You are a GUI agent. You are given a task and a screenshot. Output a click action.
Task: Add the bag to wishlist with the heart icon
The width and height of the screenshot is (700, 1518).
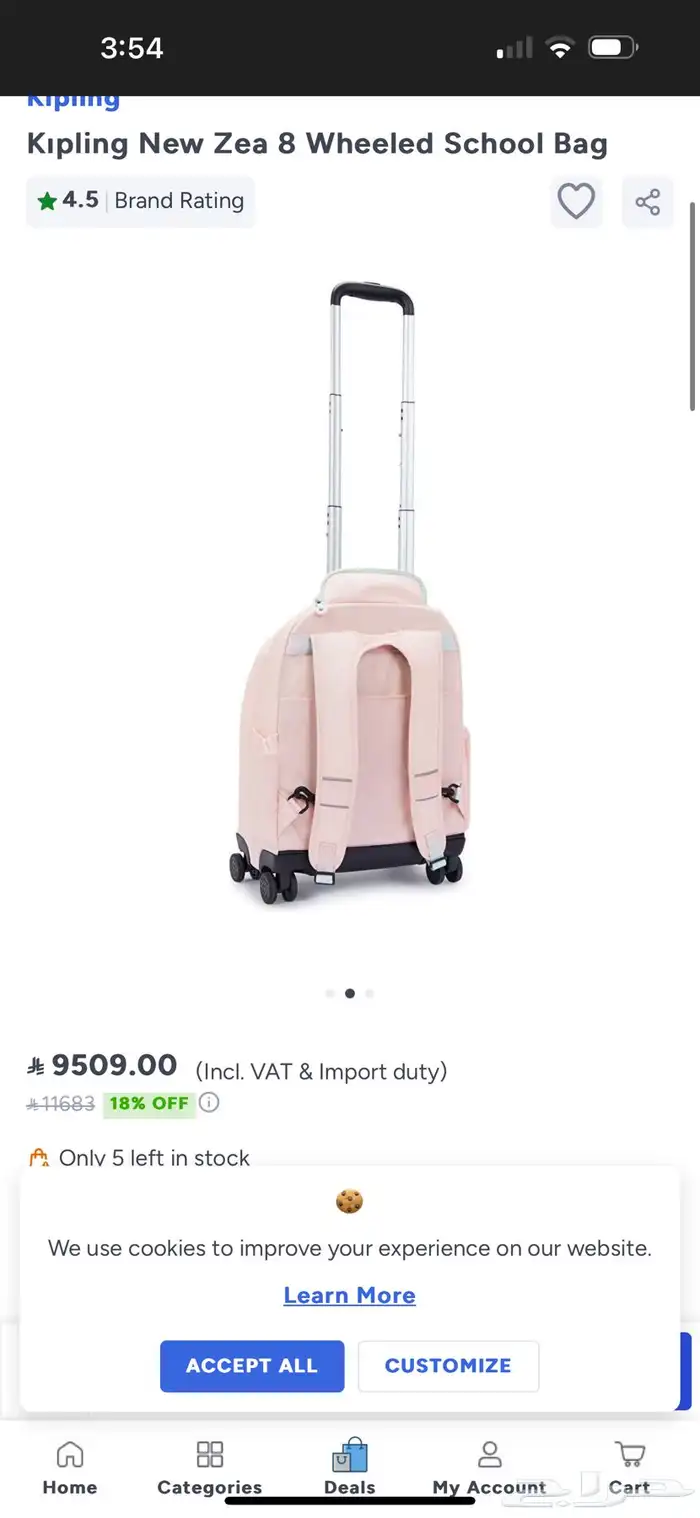(576, 202)
